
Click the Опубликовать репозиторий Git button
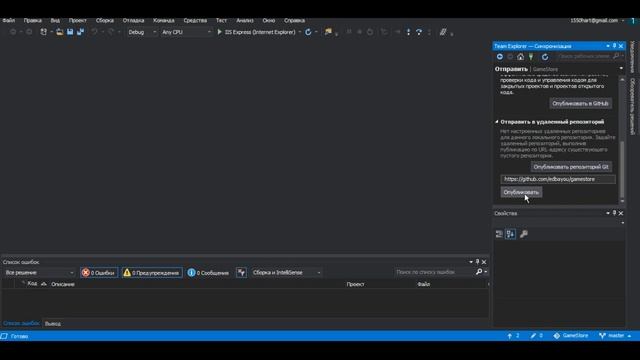[x=571, y=167]
